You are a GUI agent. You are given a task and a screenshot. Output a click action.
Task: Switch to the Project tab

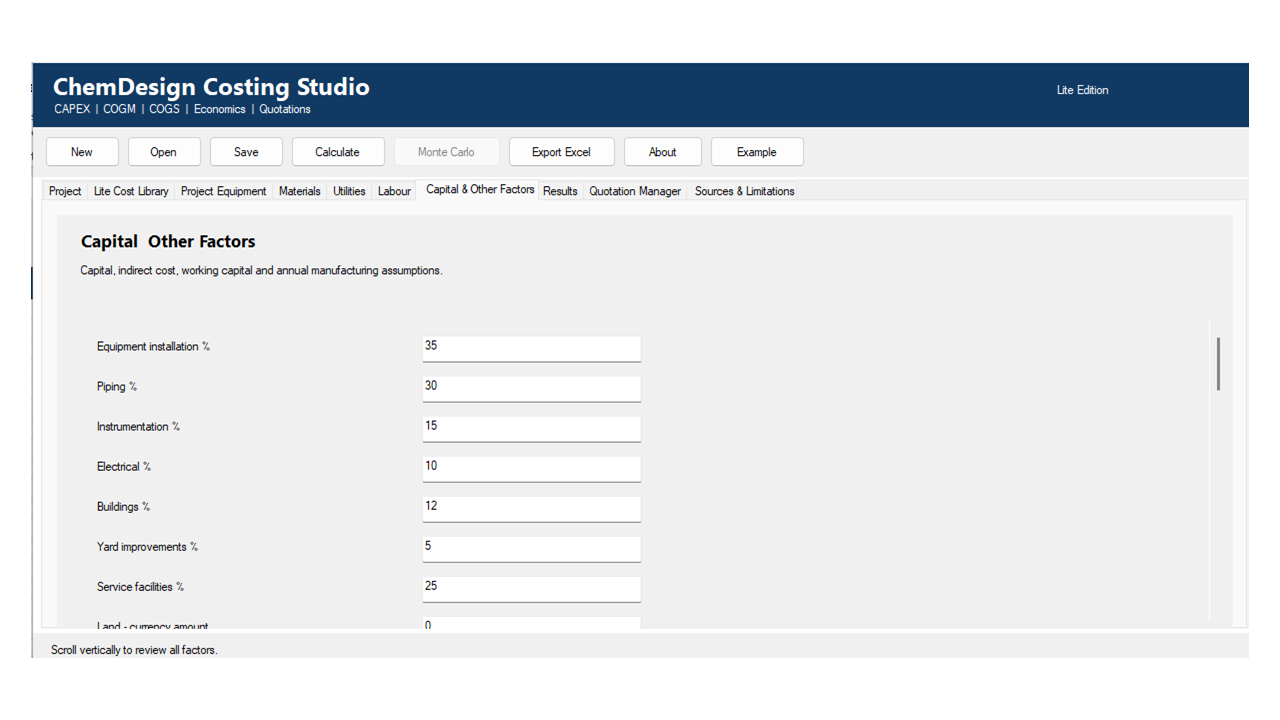tap(65, 191)
